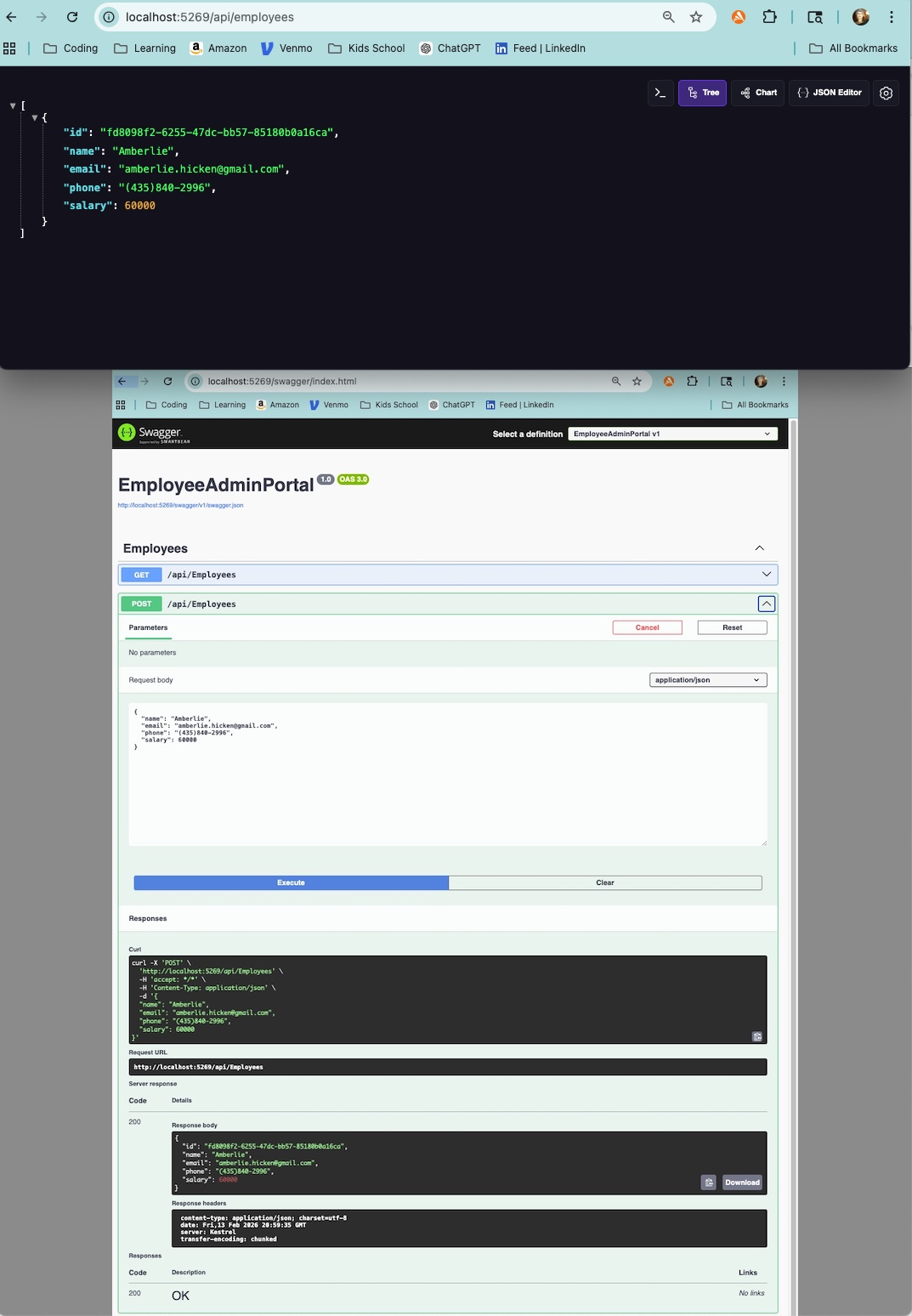This screenshot has width=912, height=1316.
Task: Open the ChatGPT bookmark in top window
Action: 450,48
